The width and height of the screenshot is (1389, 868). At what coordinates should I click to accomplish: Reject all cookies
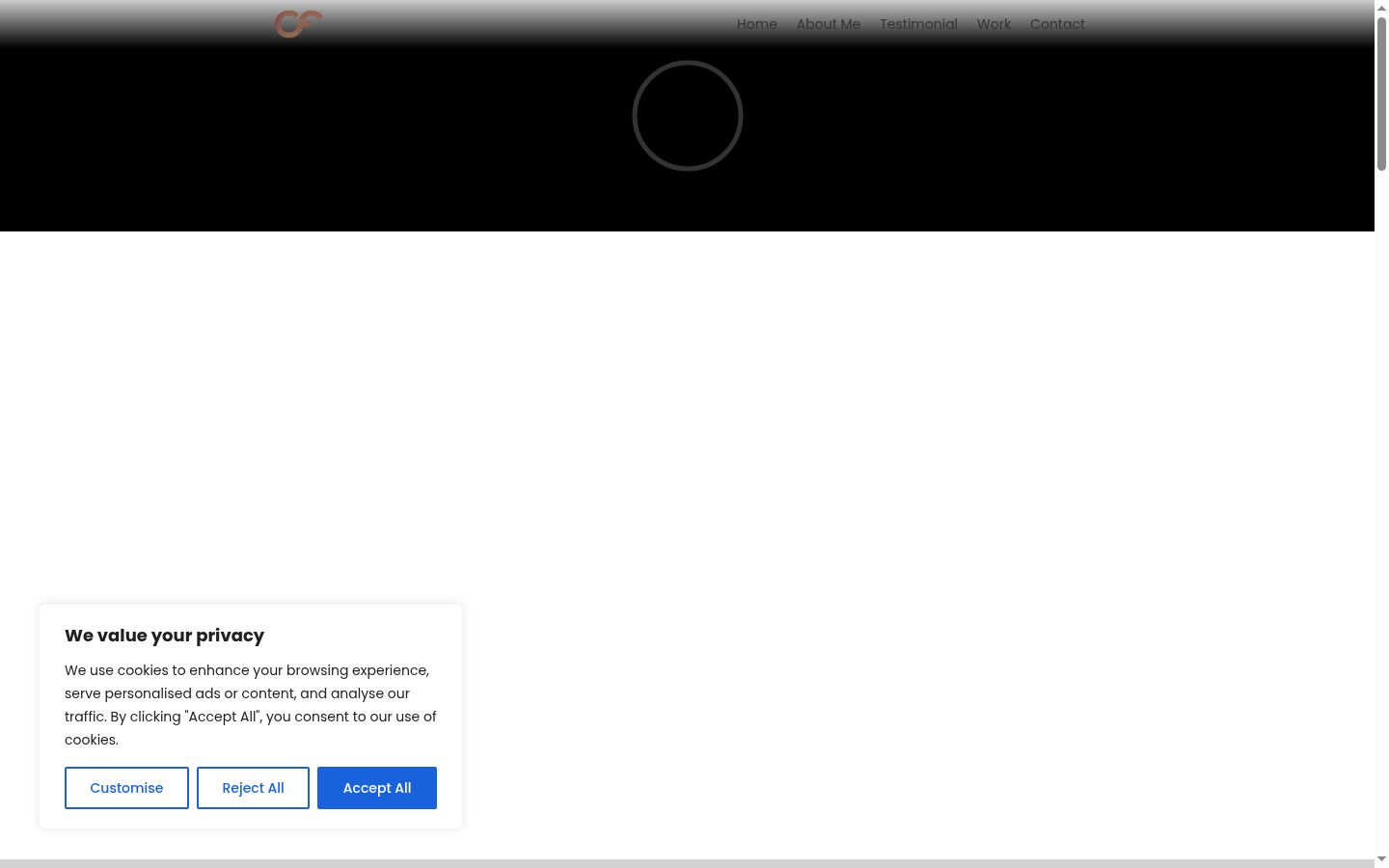click(253, 788)
